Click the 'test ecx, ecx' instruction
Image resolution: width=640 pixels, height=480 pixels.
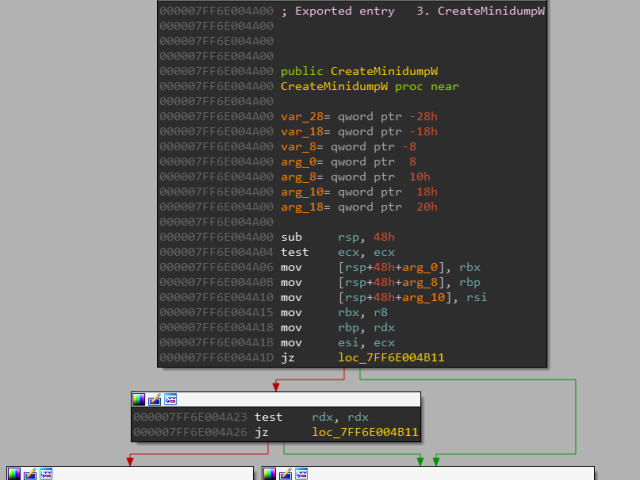[x=338, y=252]
